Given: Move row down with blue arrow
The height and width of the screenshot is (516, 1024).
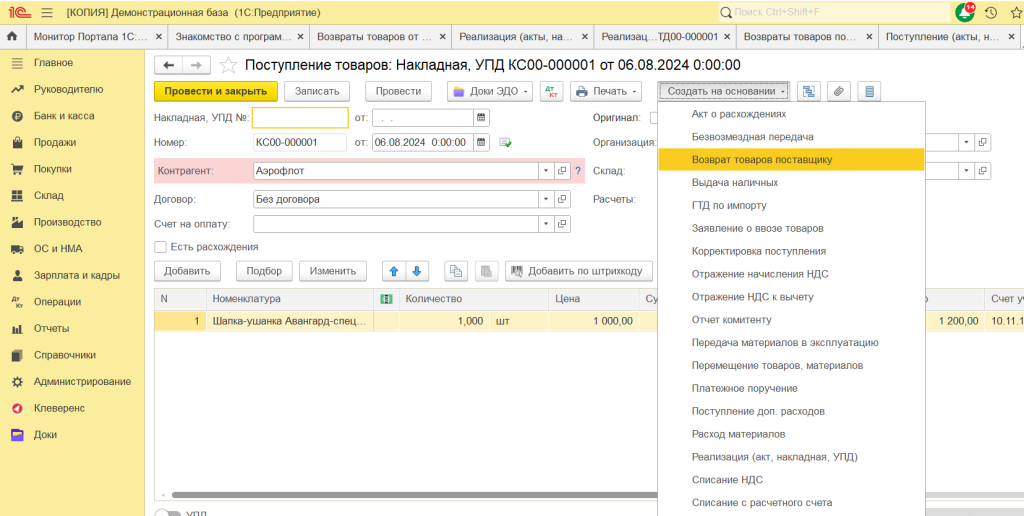Looking at the screenshot, I should (x=417, y=270).
